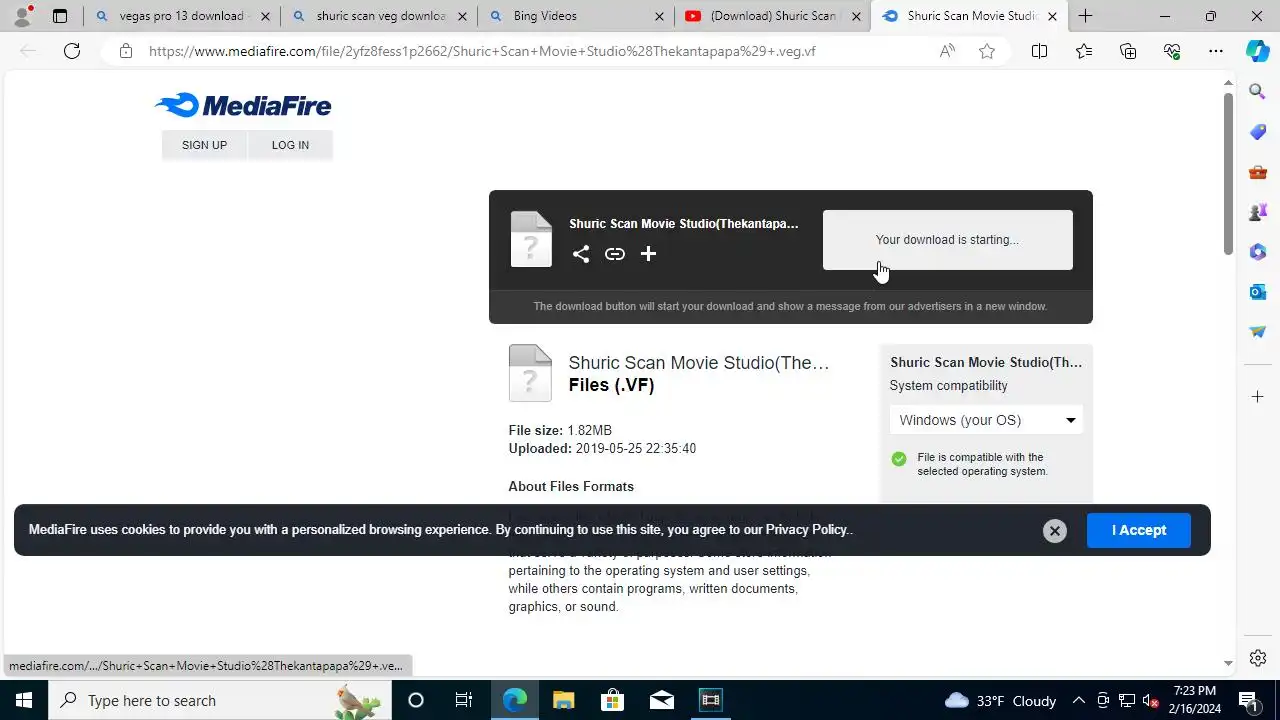The width and height of the screenshot is (1280, 720).
Task: Click the System compatibility label
Action: (x=948, y=386)
